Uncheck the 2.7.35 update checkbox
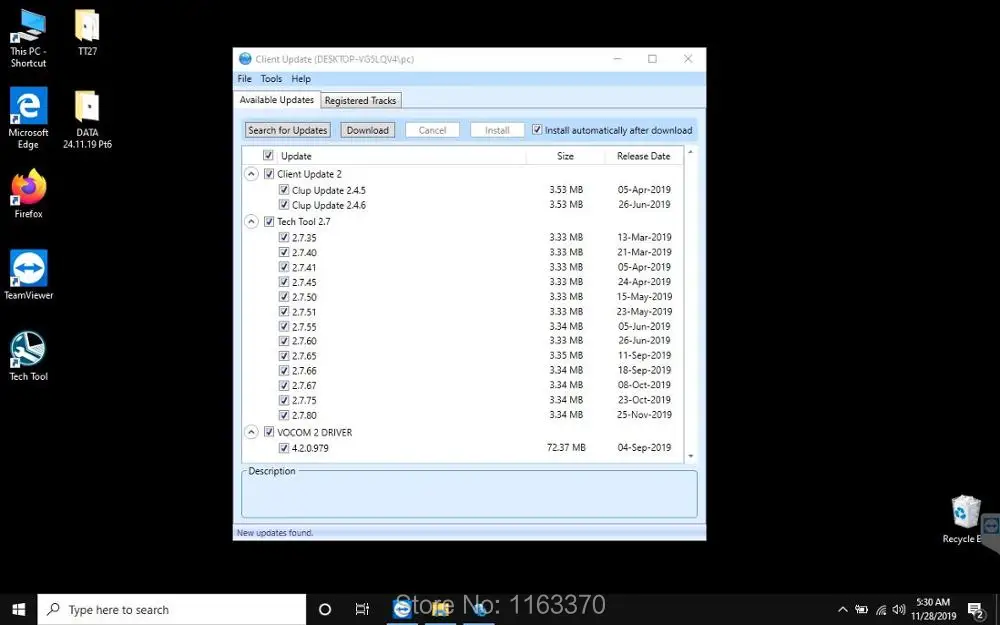The height and width of the screenshot is (625, 1000). pyautogui.click(x=284, y=237)
